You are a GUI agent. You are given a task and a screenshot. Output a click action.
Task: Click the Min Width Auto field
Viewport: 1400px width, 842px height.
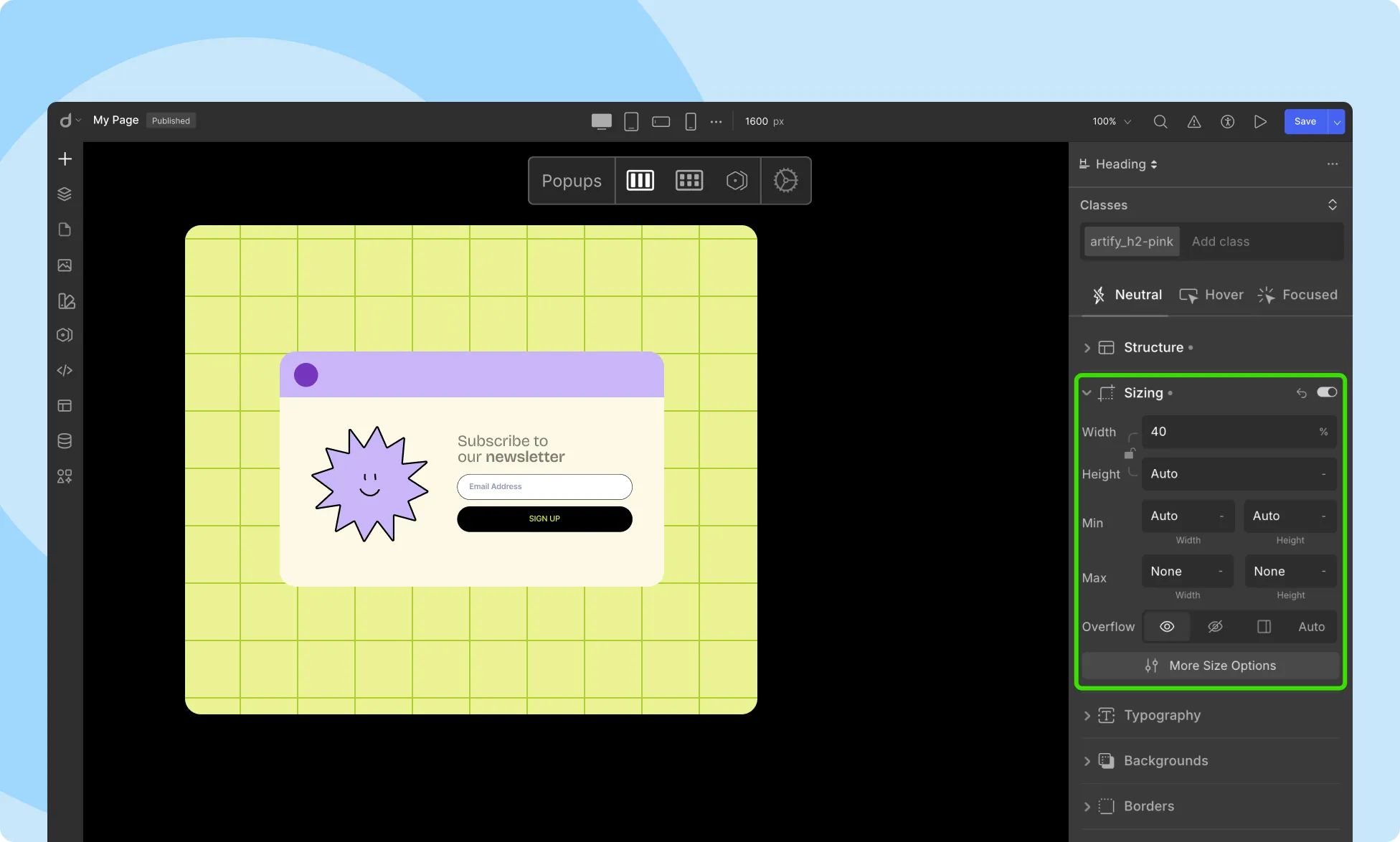[1188, 516]
